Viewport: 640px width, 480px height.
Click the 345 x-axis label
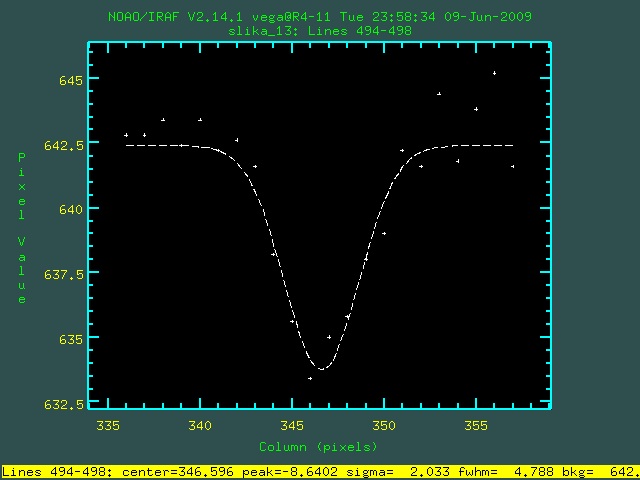coord(292,426)
